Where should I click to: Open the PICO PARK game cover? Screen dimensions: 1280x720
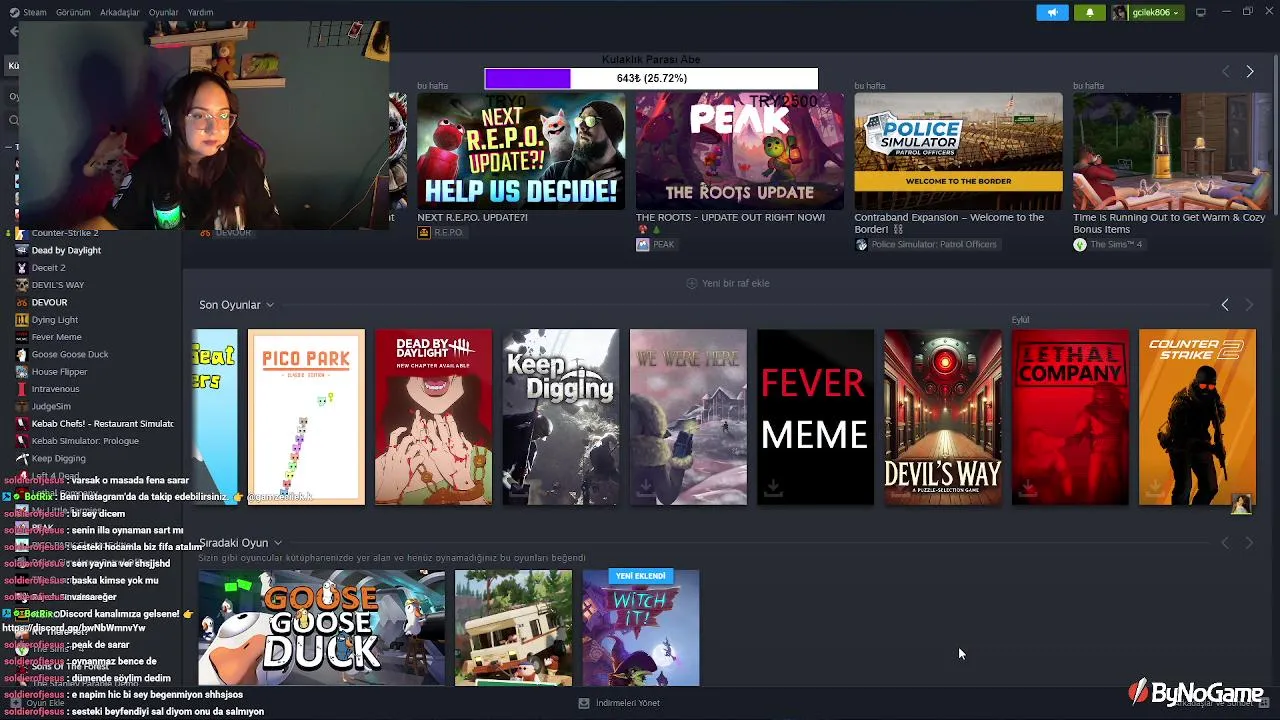306,417
